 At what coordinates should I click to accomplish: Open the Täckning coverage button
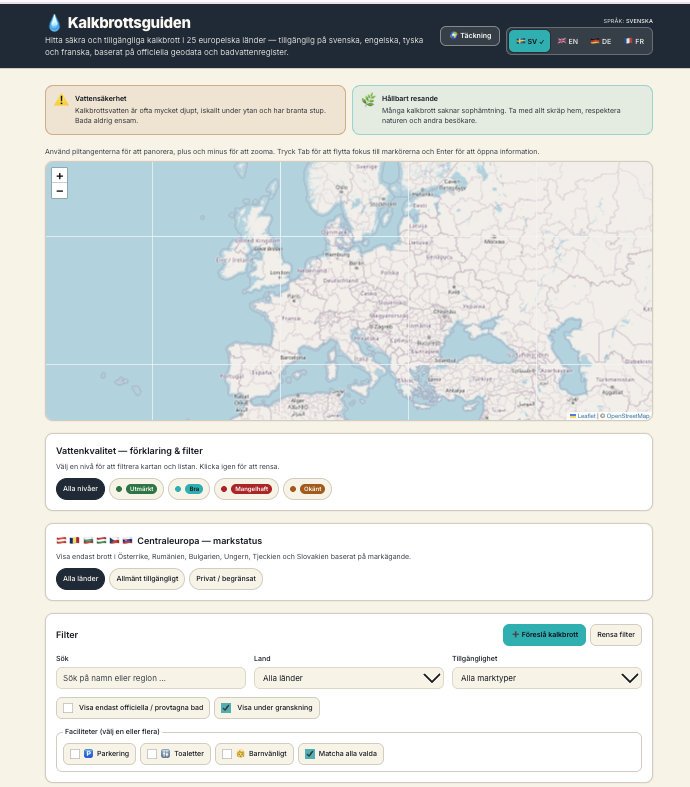click(x=470, y=36)
